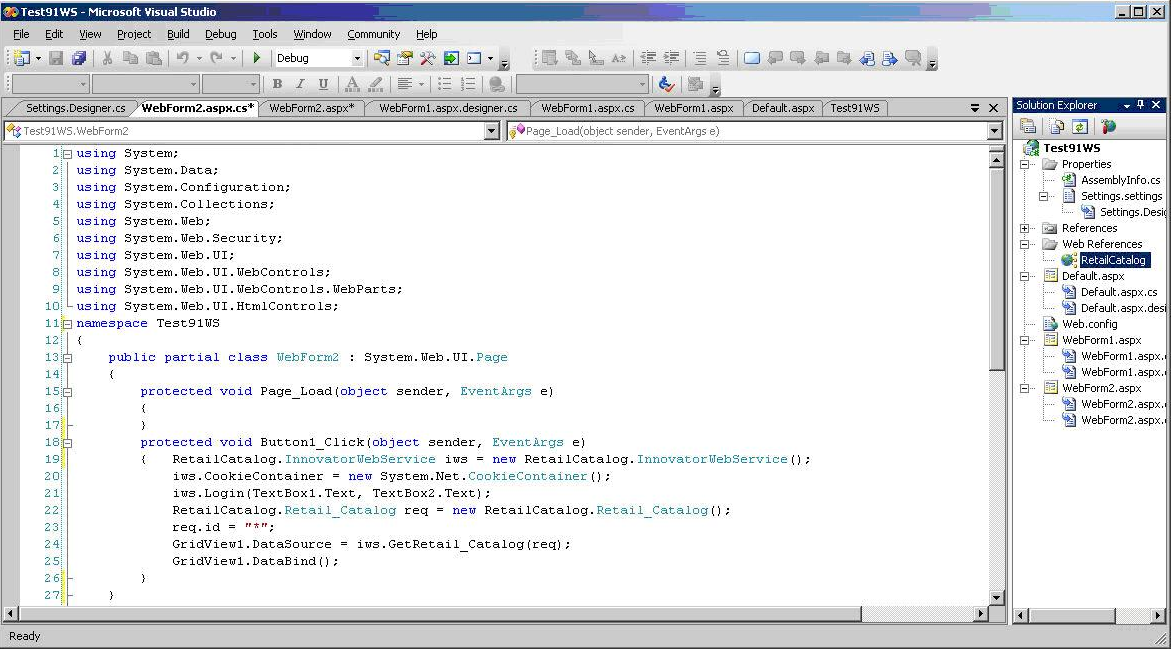This screenshot has width=1171, height=649.
Task: Click the Copy toolbar icon
Action: coord(131,58)
